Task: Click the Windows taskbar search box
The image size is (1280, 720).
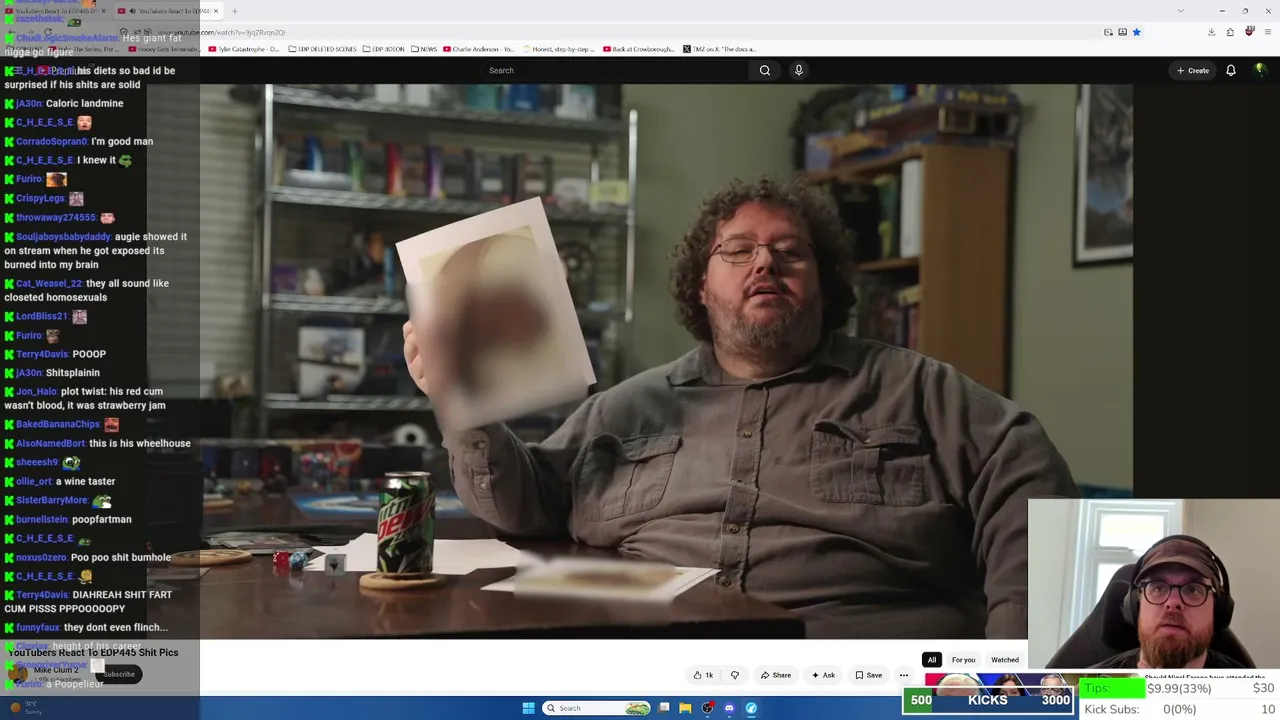Action: click(597, 708)
